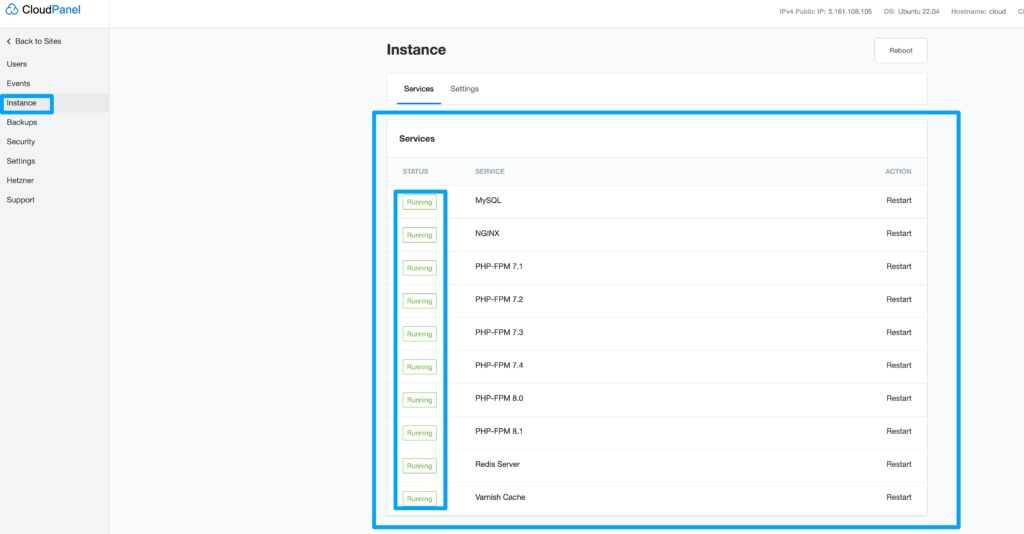Restart the NGINX service

pyautogui.click(x=899, y=233)
